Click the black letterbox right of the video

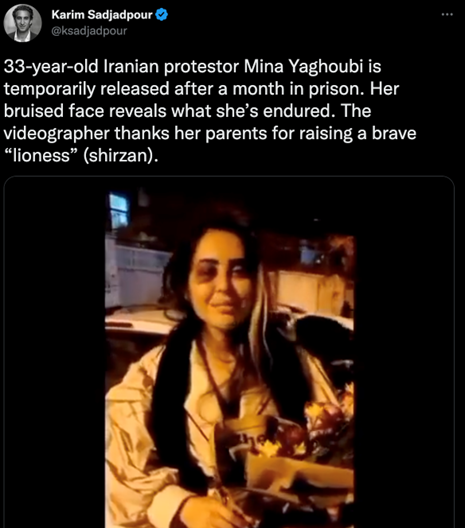tap(404, 352)
